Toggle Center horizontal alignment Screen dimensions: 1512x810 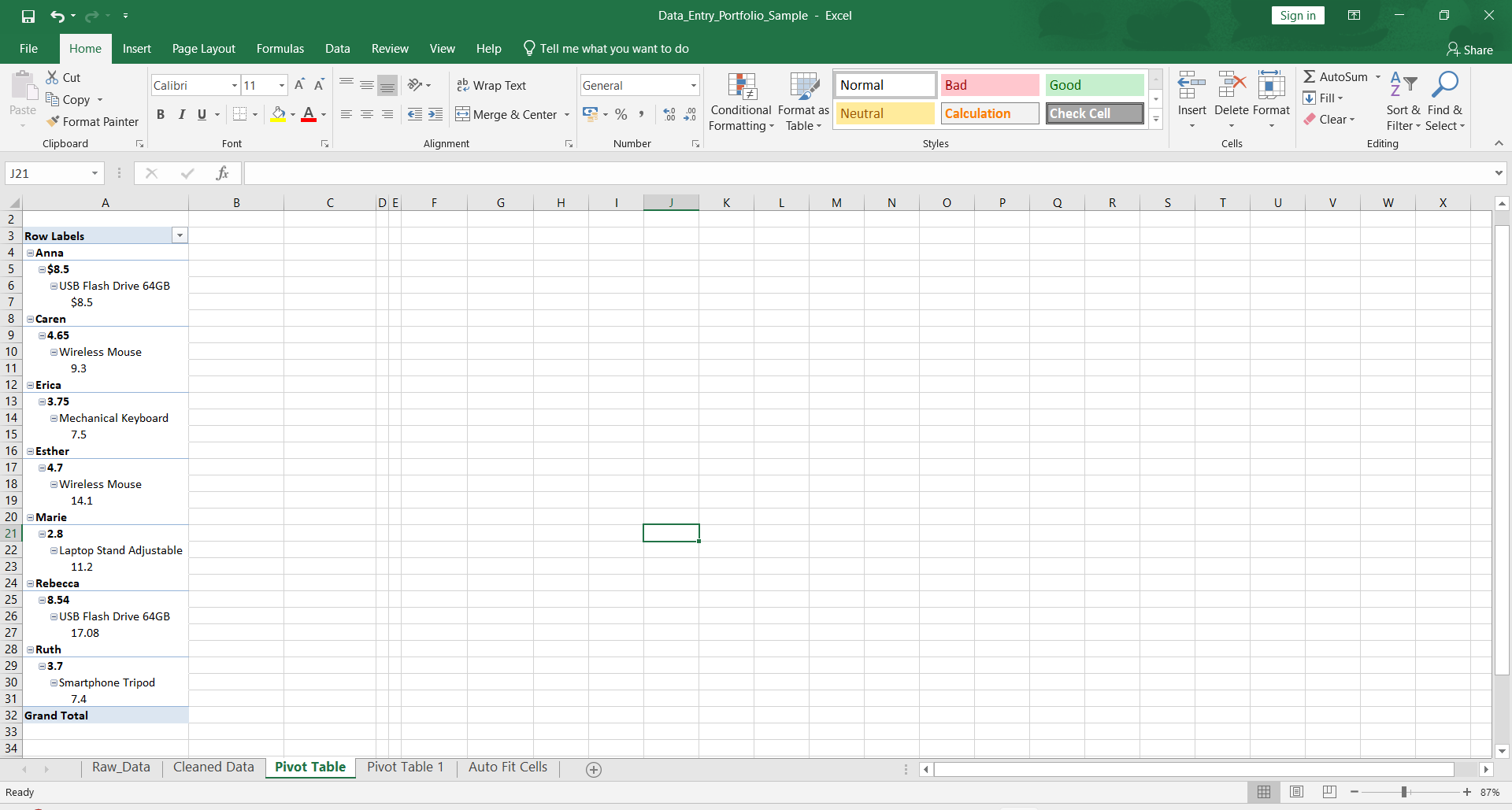(367, 114)
